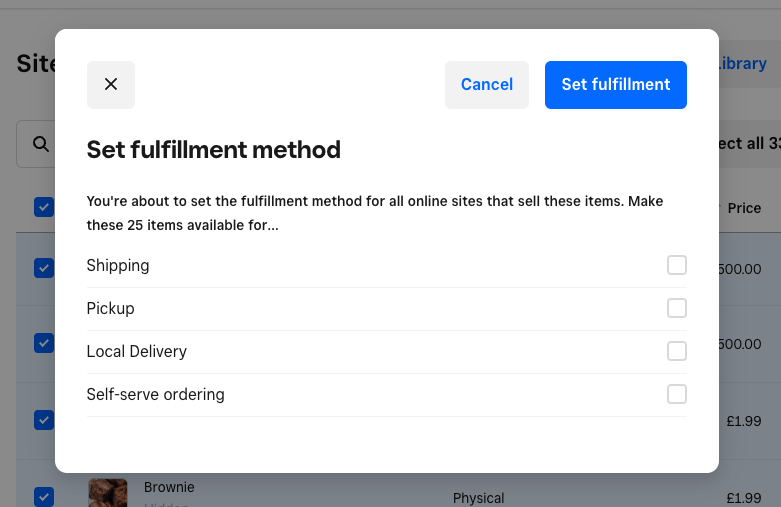Uncheck the first item row checkbox
781x507 pixels.
click(x=44, y=267)
